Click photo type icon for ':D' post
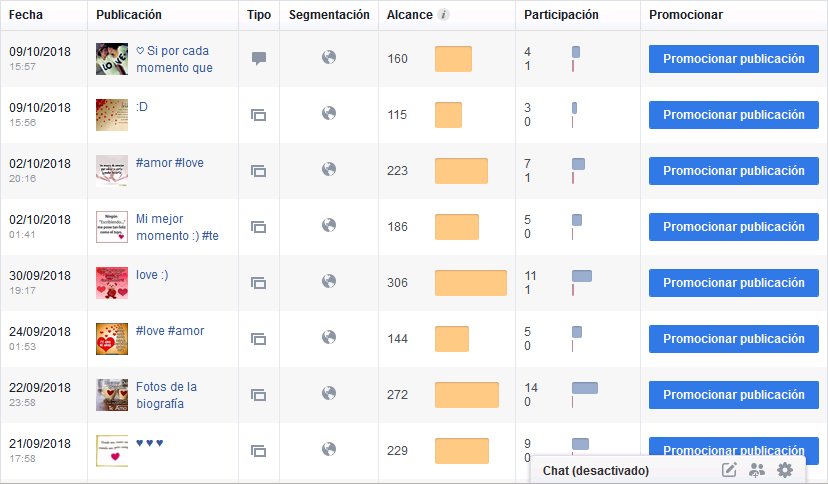Viewport: 828px width, 484px height. (258, 115)
